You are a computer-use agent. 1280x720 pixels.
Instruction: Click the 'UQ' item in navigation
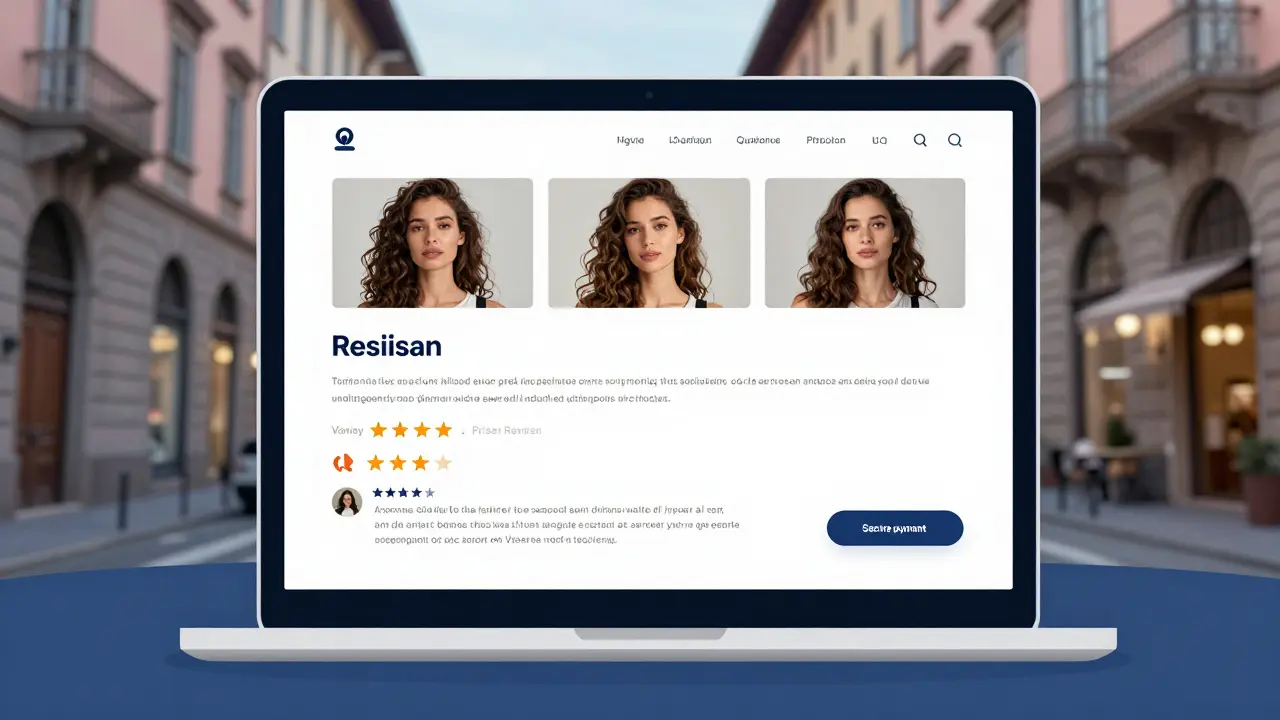879,141
